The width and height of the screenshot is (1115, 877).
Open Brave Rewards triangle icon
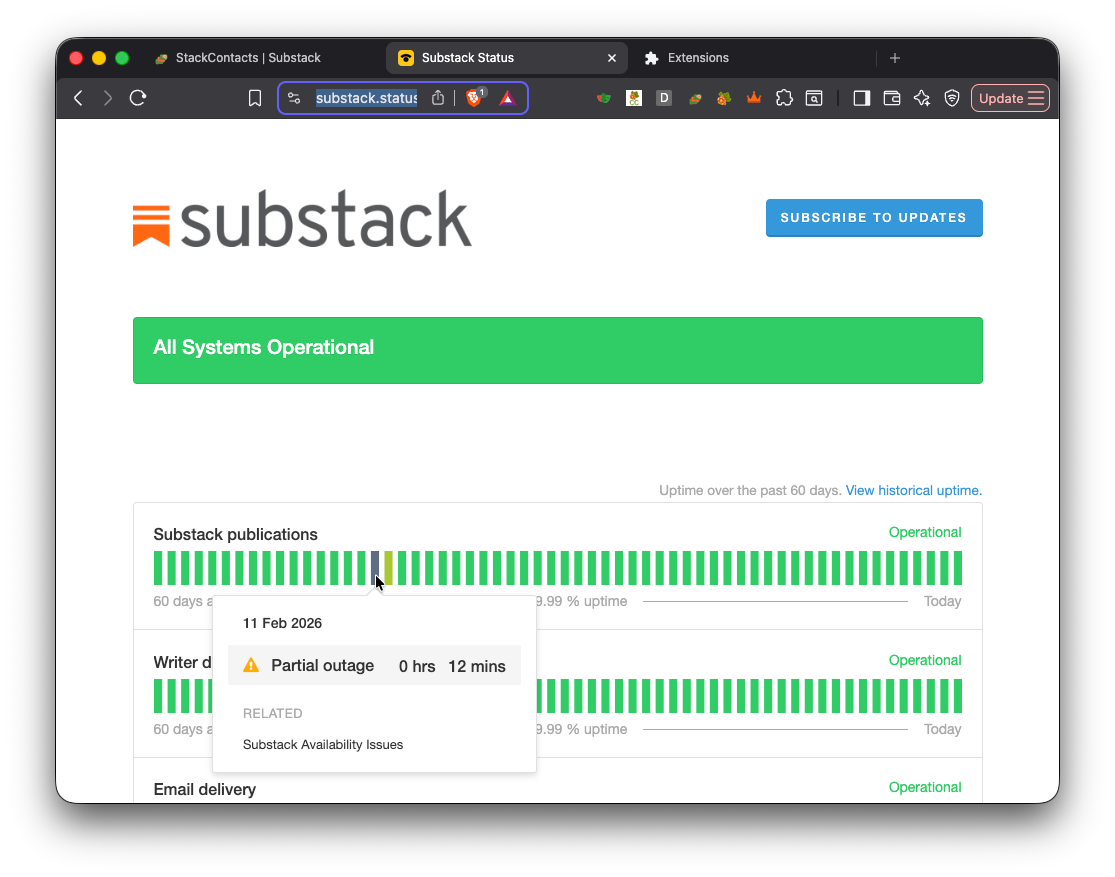click(507, 98)
